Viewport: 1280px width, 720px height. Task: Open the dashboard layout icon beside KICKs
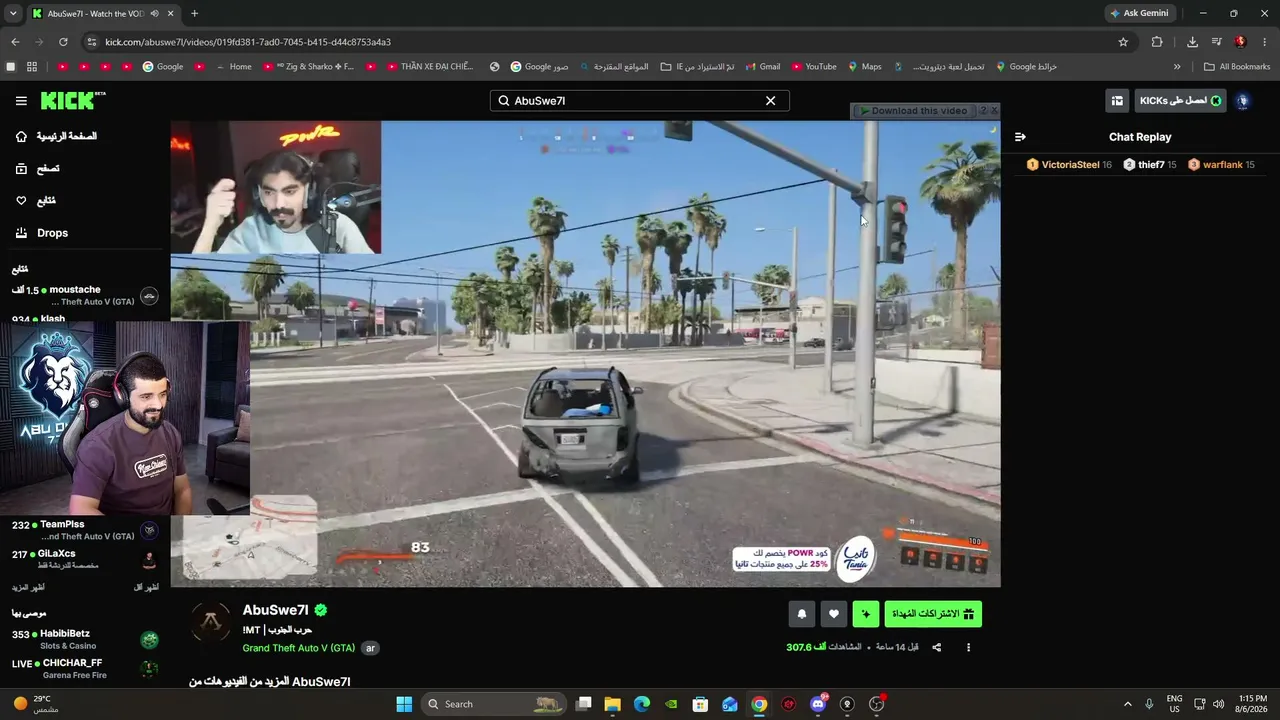(x=1117, y=101)
